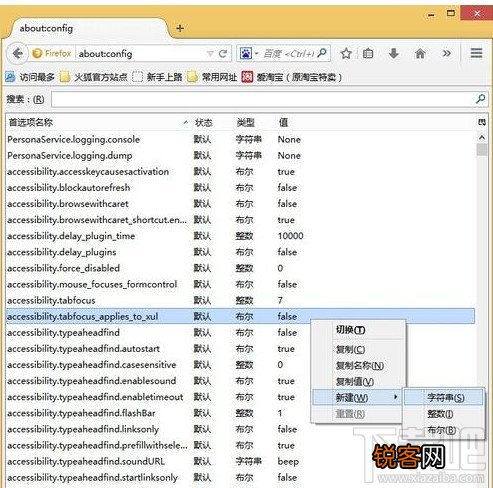This screenshot has width=493, height=488.
Task: Open the 访问最多 bookmark
Action: coord(30,77)
